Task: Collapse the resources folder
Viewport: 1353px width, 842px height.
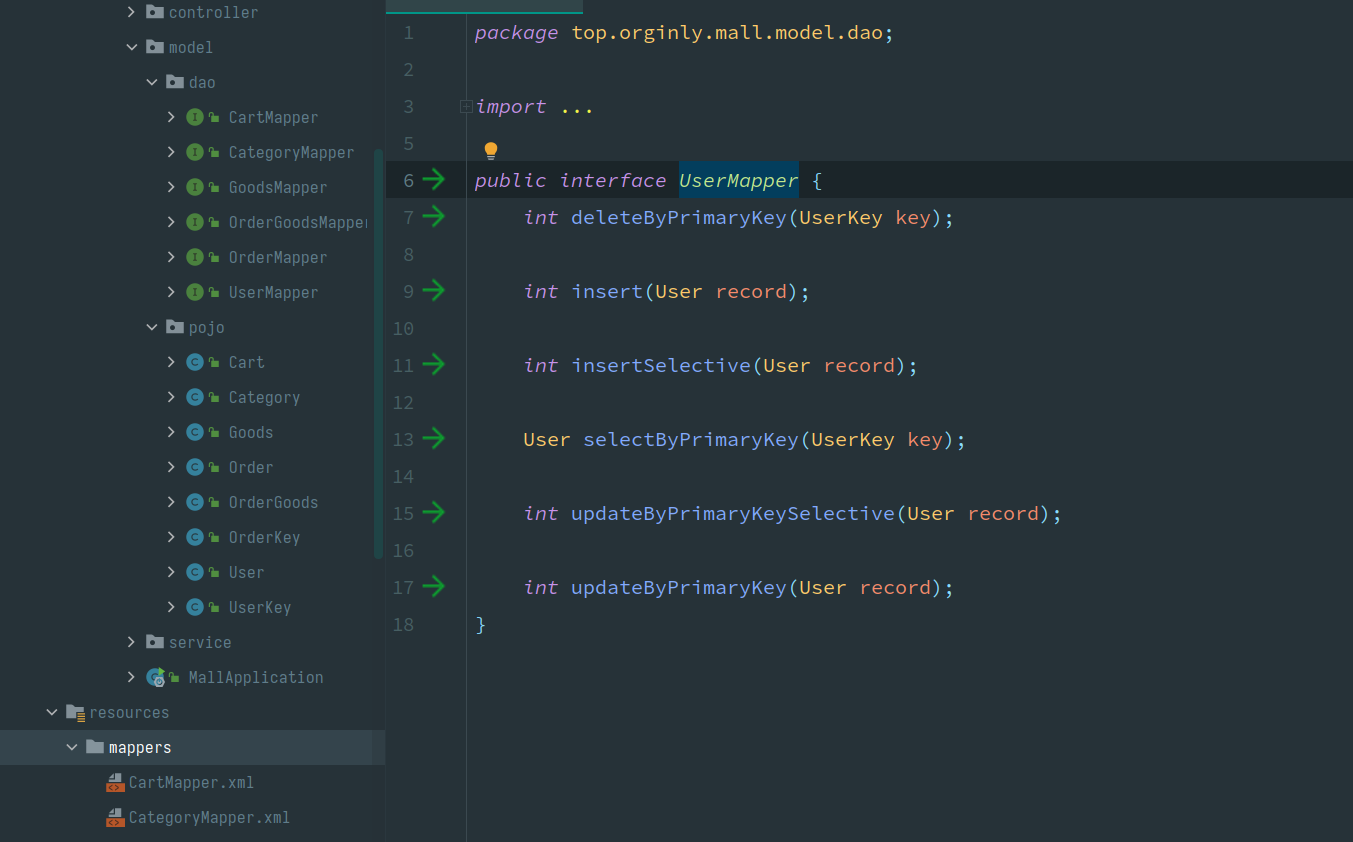Action: click(x=51, y=712)
